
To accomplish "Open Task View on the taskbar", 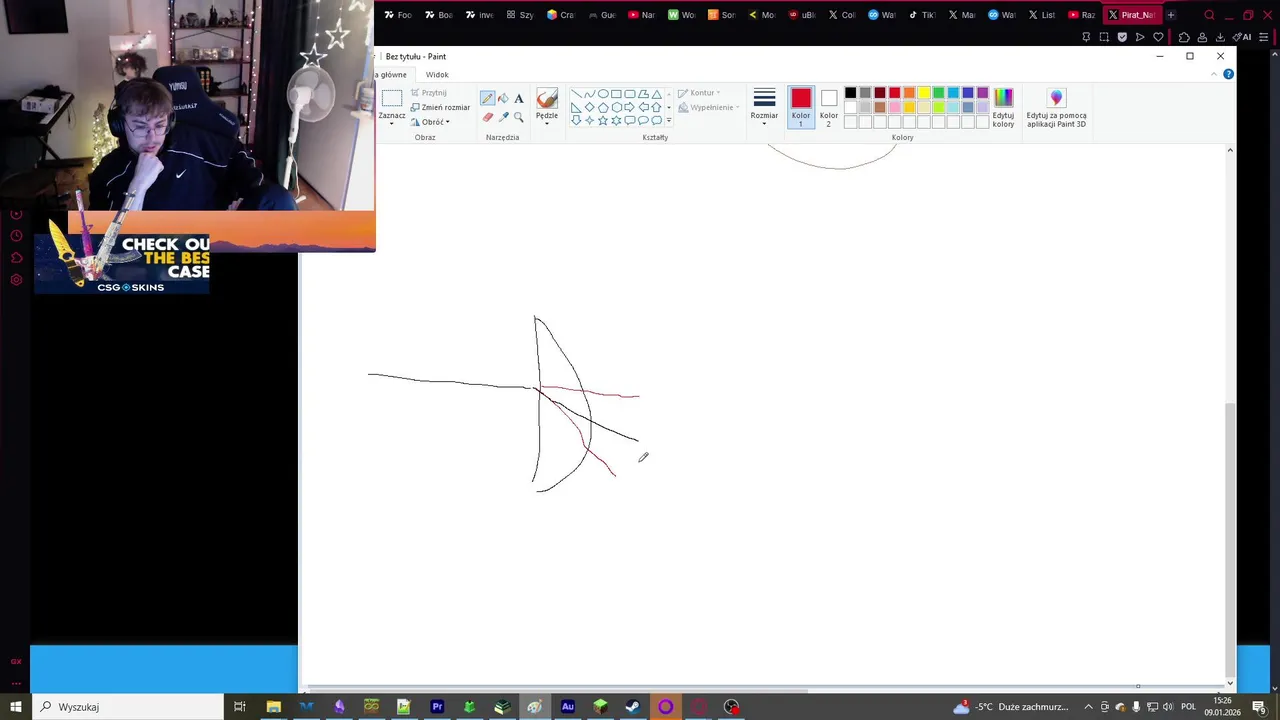I will [240, 707].
